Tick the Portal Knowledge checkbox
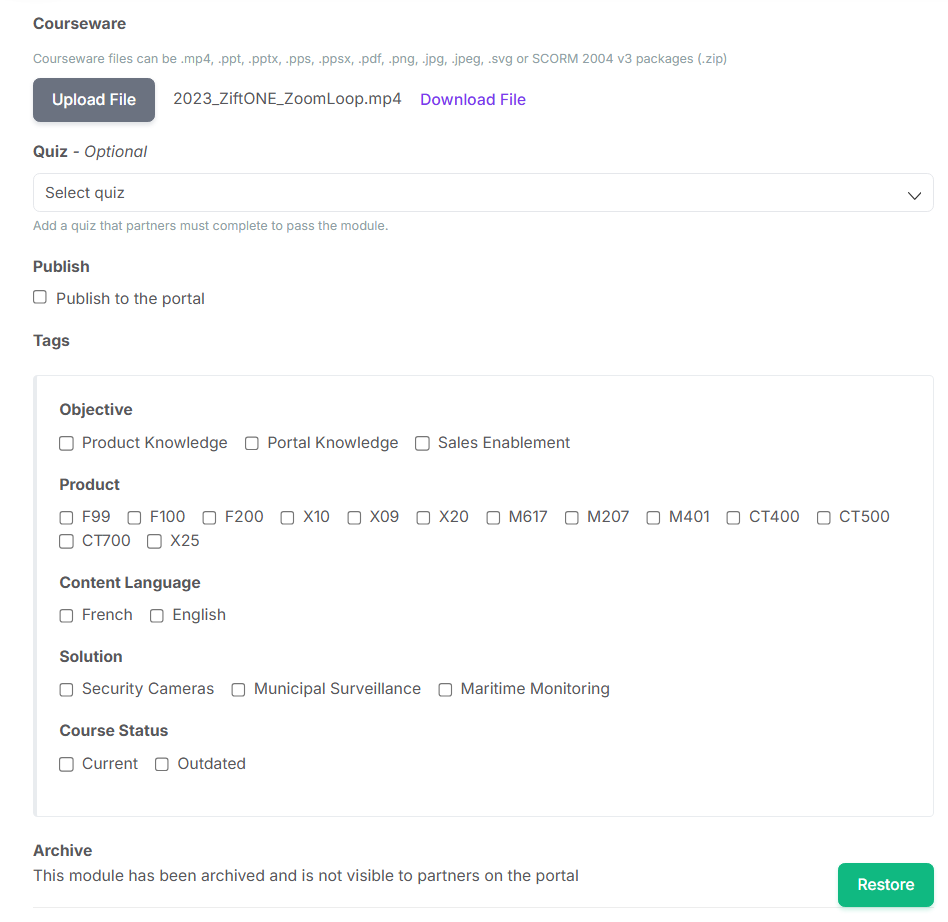This screenshot has height=922, width=948. point(252,444)
